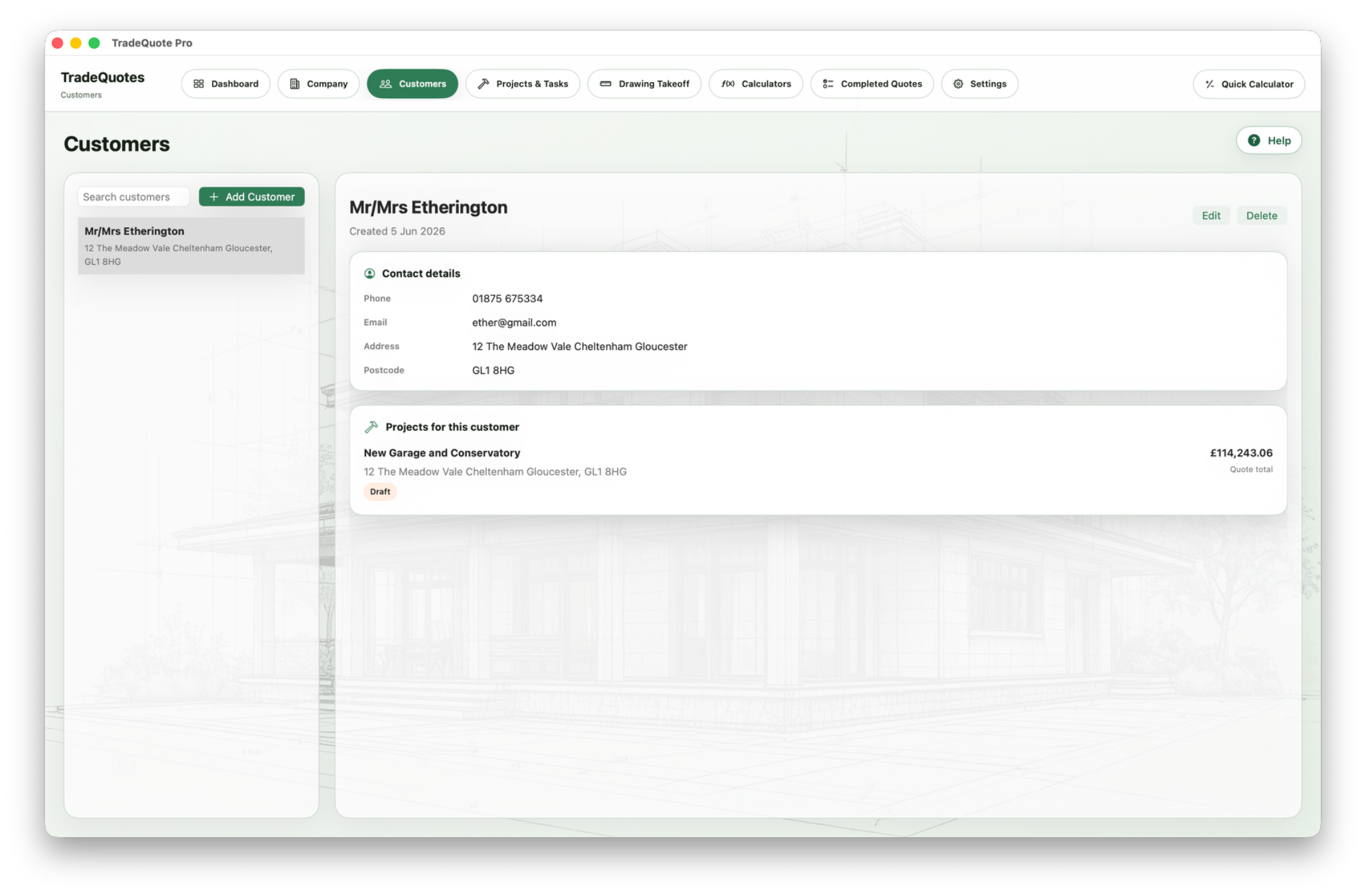Screen dimensions: 1365x896
Task: Click the email ether@gmail.com
Action: pos(514,323)
